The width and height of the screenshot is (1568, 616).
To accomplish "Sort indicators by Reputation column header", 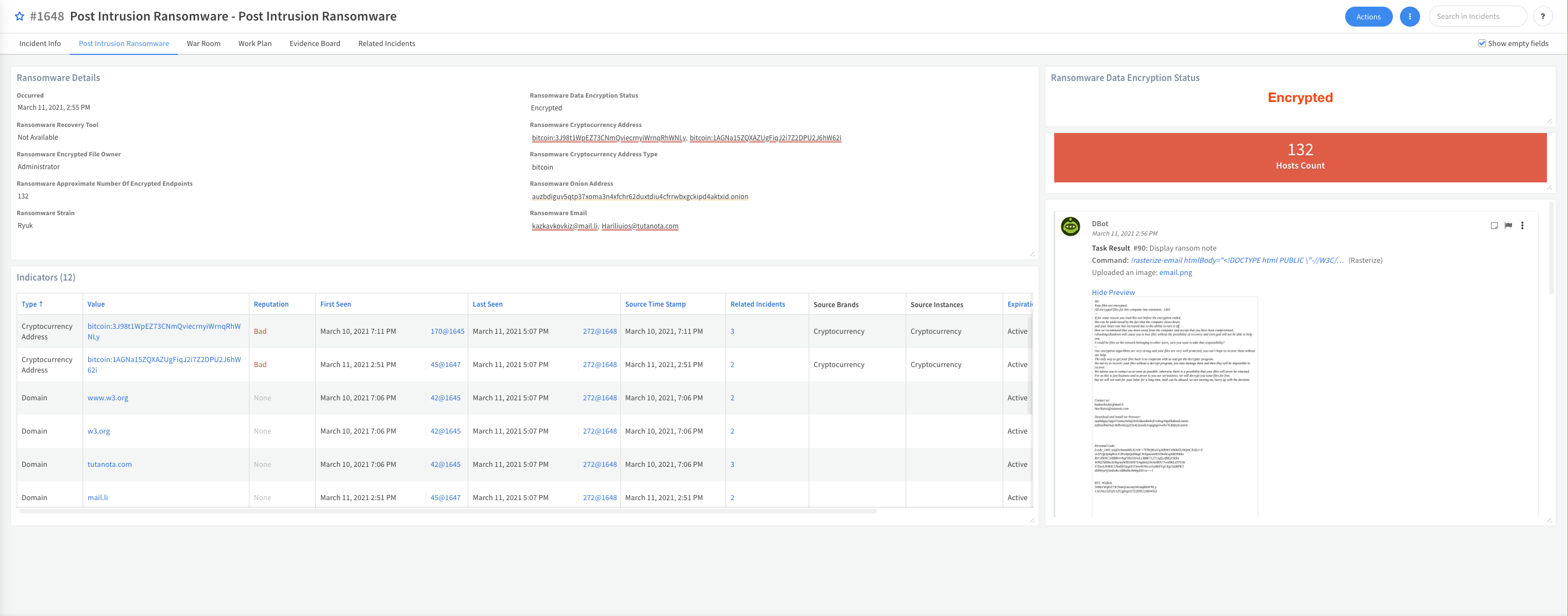I will pyautogui.click(x=271, y=304).
